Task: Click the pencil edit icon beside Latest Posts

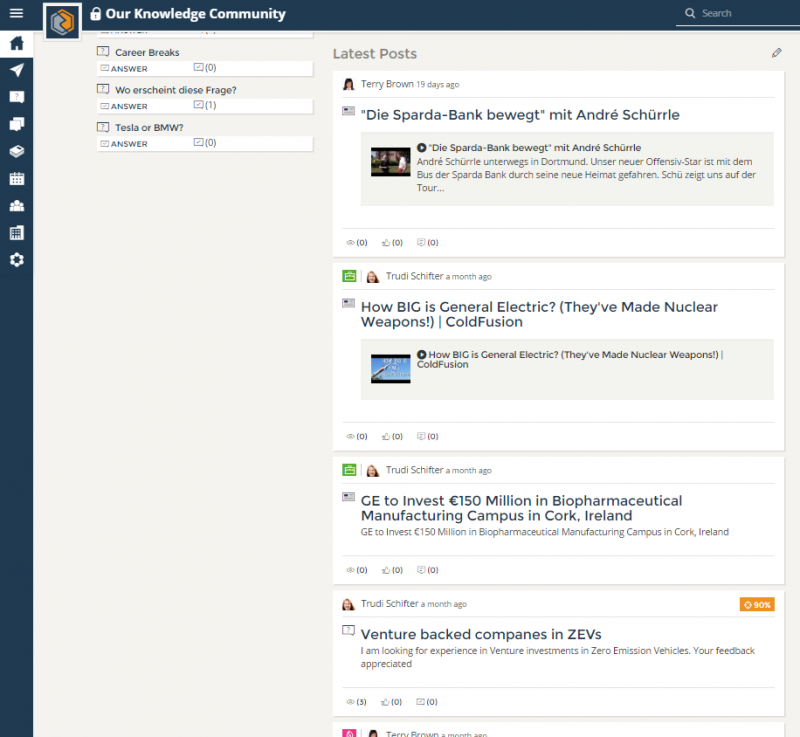Action: point(777,53)
